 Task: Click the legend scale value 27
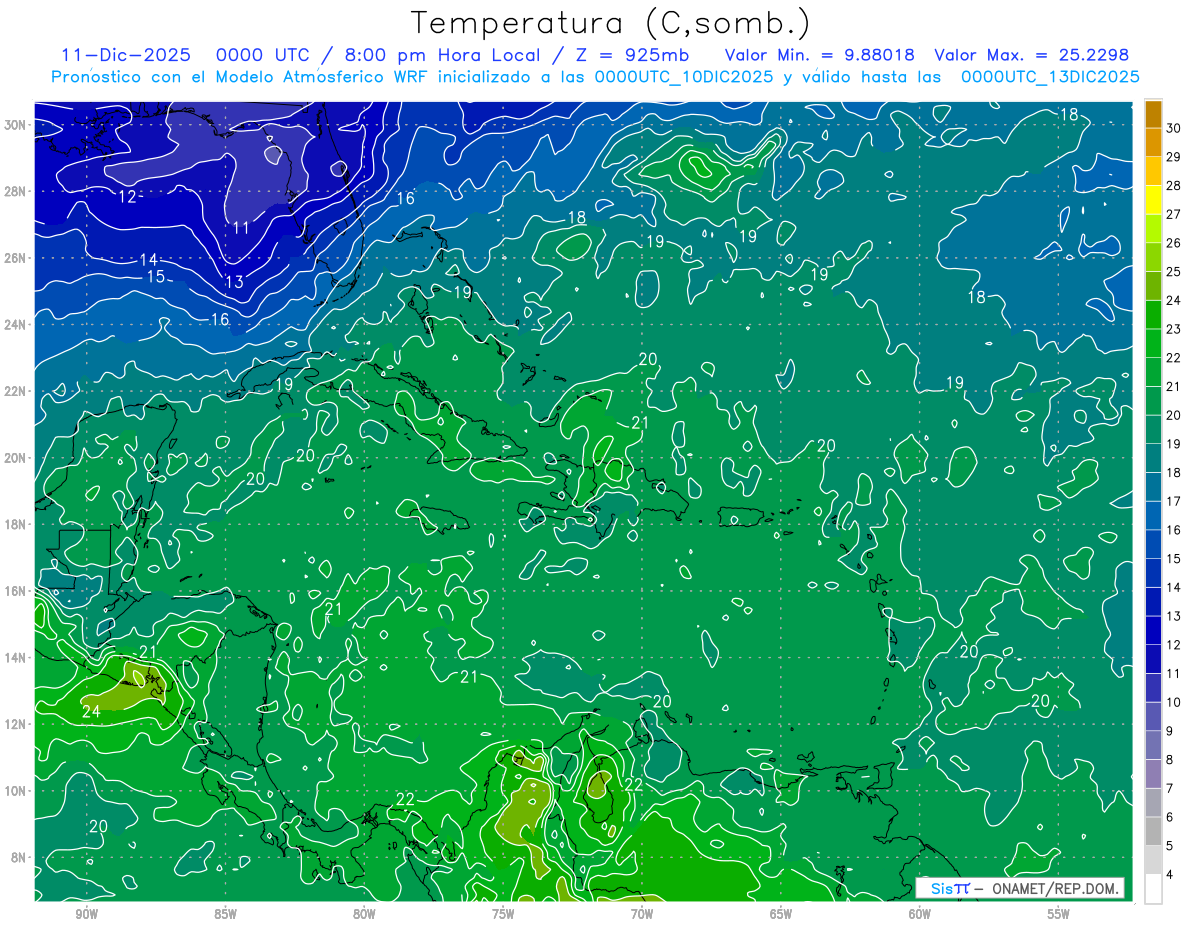(1174, 213)
